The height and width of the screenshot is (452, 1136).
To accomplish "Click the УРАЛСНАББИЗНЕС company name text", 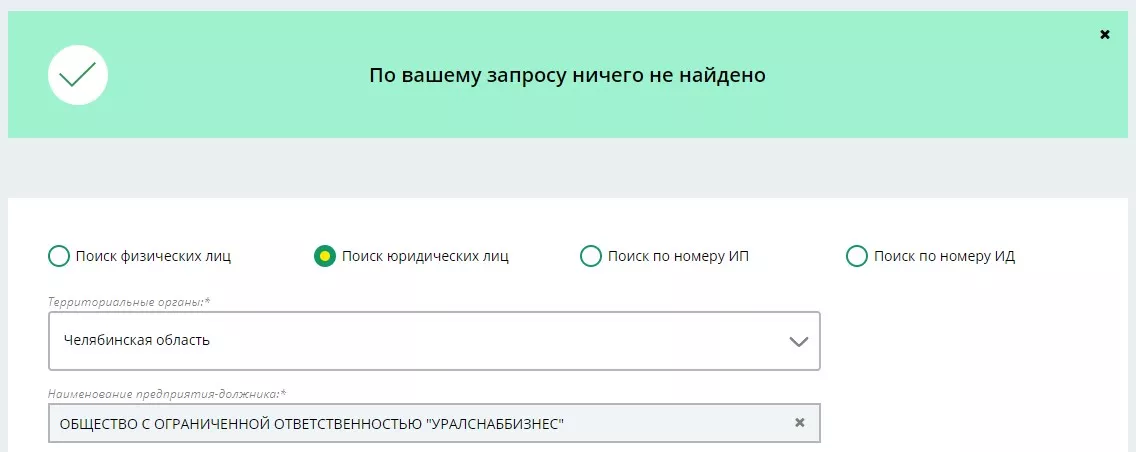I will [497, 424].
